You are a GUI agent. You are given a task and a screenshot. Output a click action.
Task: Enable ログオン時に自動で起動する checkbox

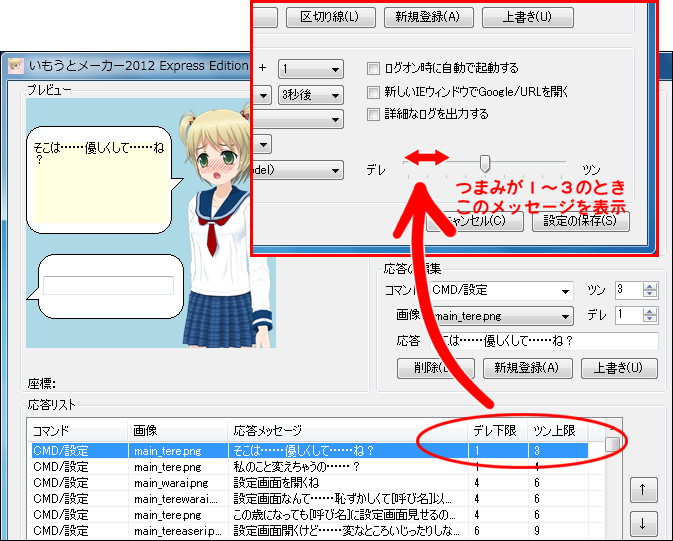(374, 69)
